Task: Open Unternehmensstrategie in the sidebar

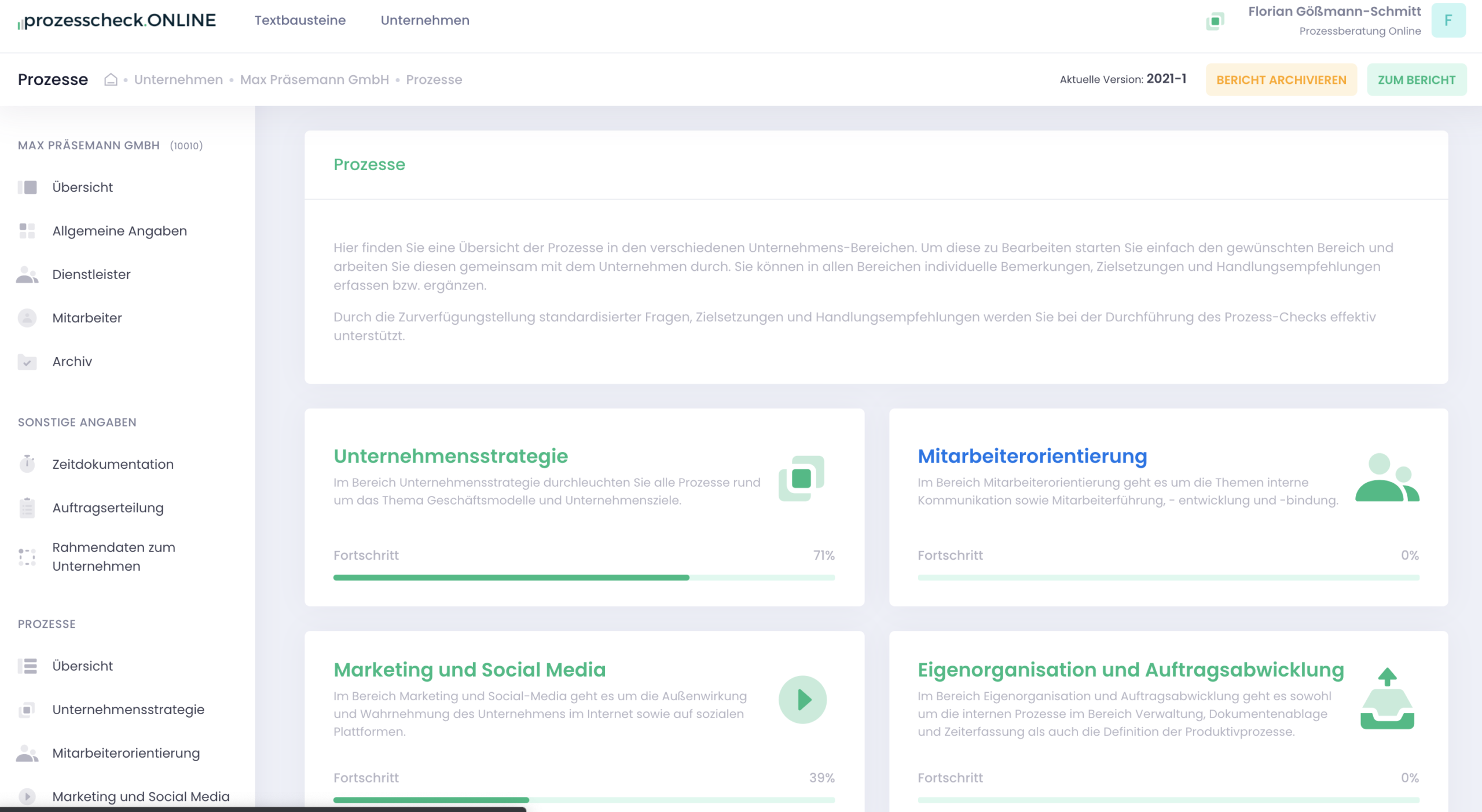Action: [128, 710]
